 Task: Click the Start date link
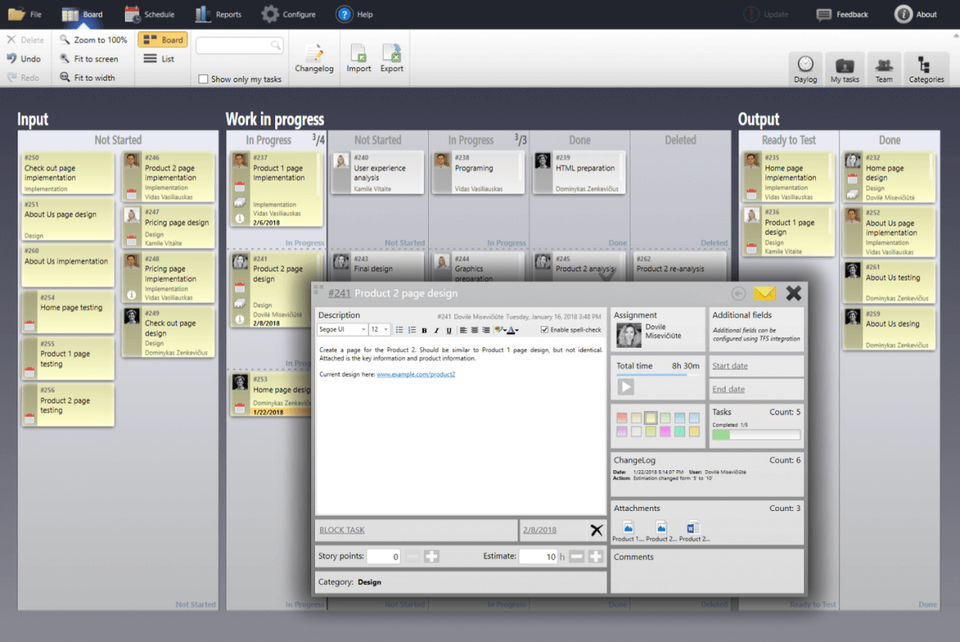pos(730,366)
